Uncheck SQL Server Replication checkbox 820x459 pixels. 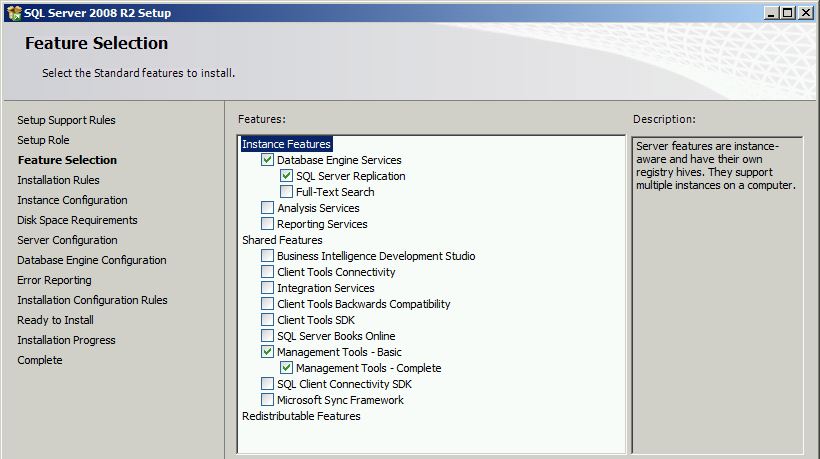click(287, 176)
